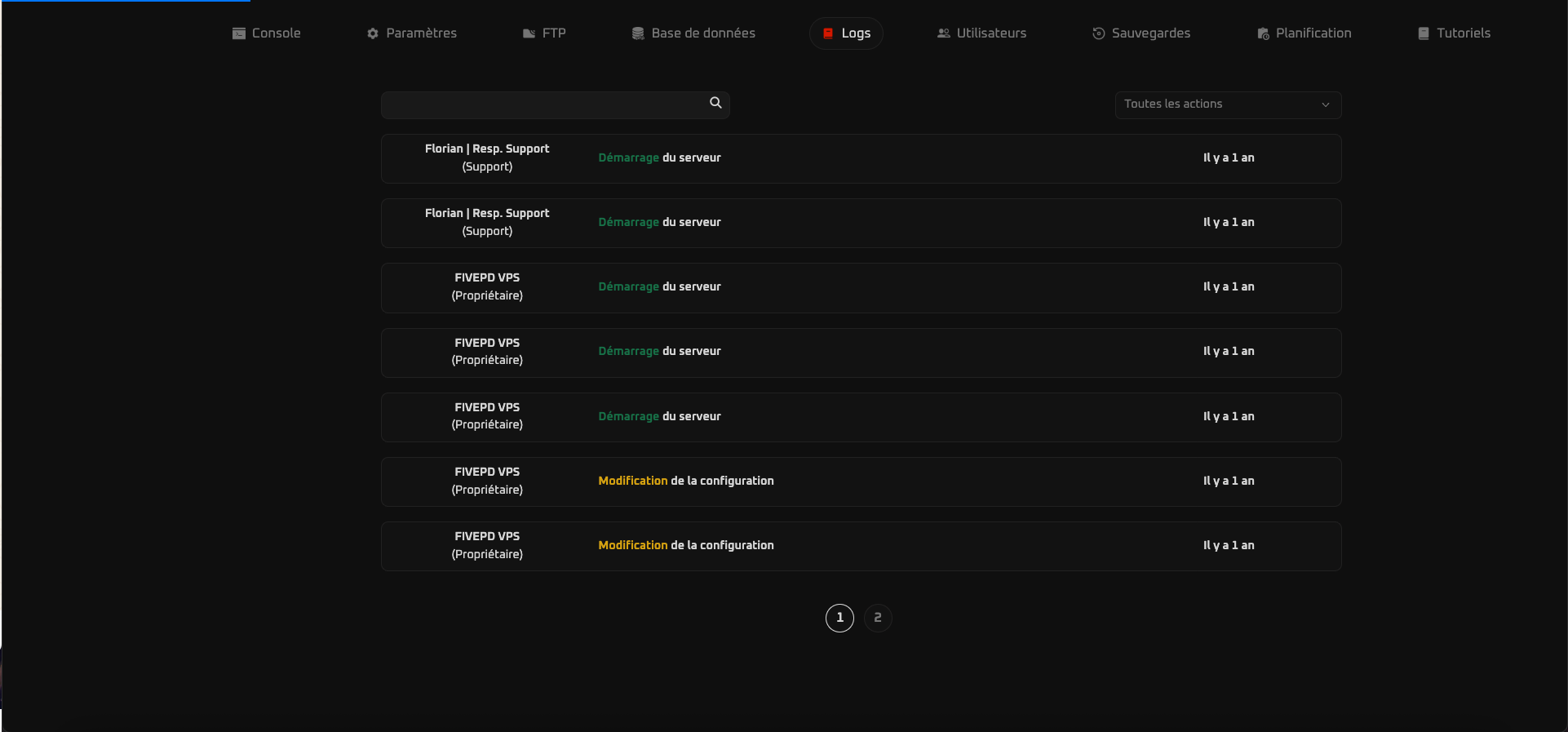Click the Utilisateurs people icon

point(943,33)
